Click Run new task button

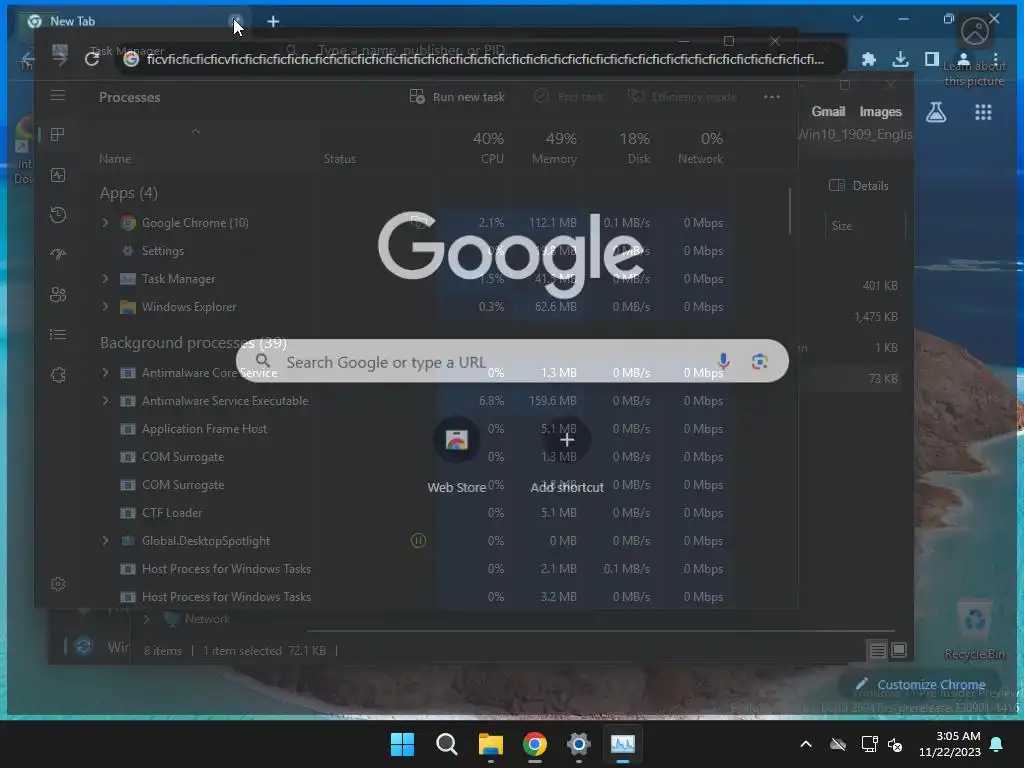[x=456, y=97]
